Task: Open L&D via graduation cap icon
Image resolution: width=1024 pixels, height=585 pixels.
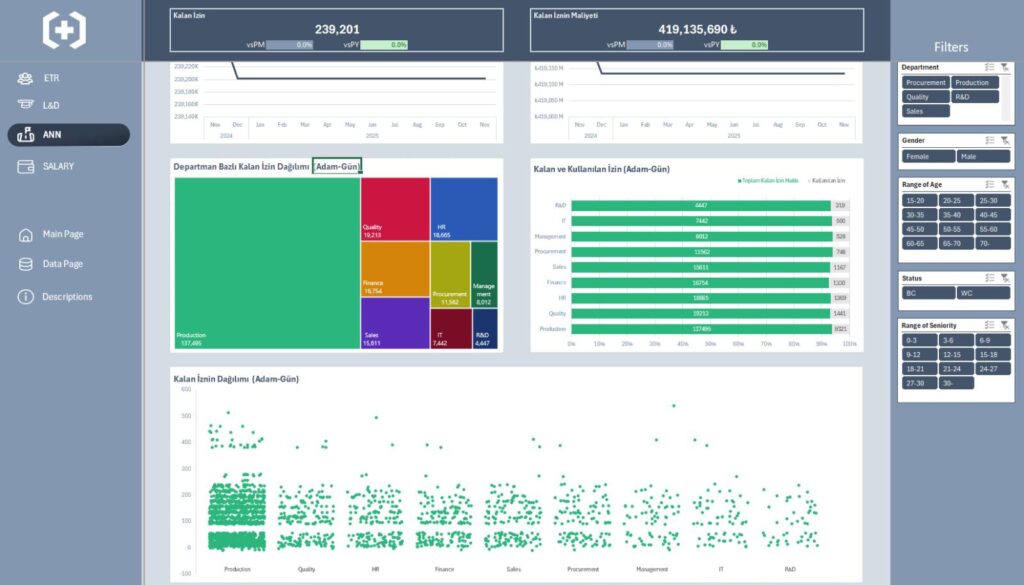Action: [x=25, y=105]
